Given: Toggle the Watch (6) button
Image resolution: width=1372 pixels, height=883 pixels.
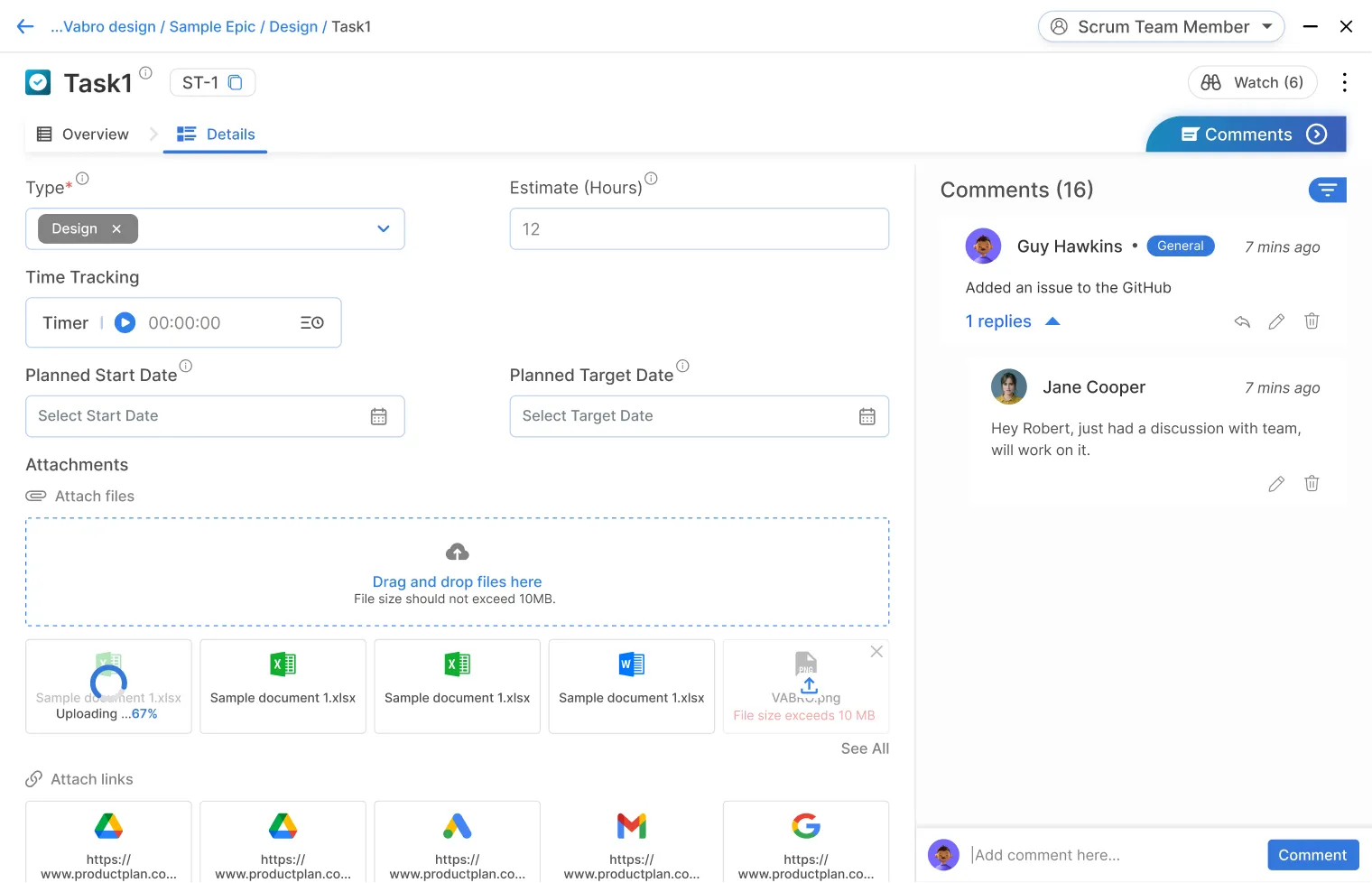Looking at the screenshot, I should click(x=1252, y=83).
